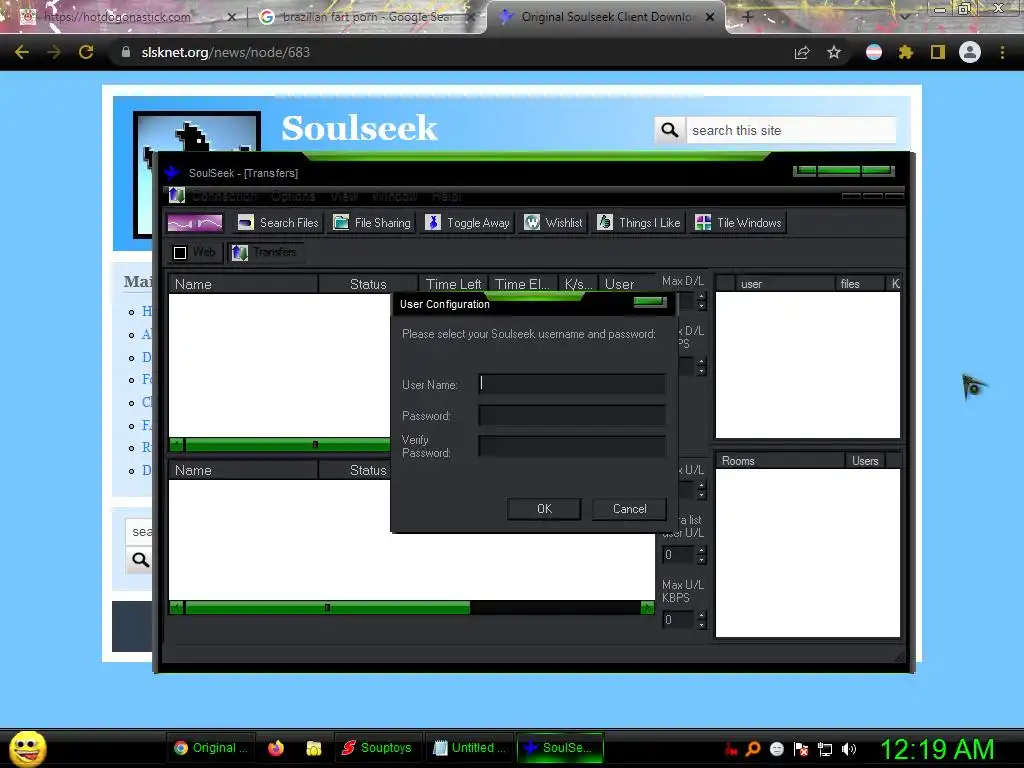Image resolution: width=1024 pixels, height=768 pixels.
Task: Open the Window menu
Action: (x=394, y=196)
